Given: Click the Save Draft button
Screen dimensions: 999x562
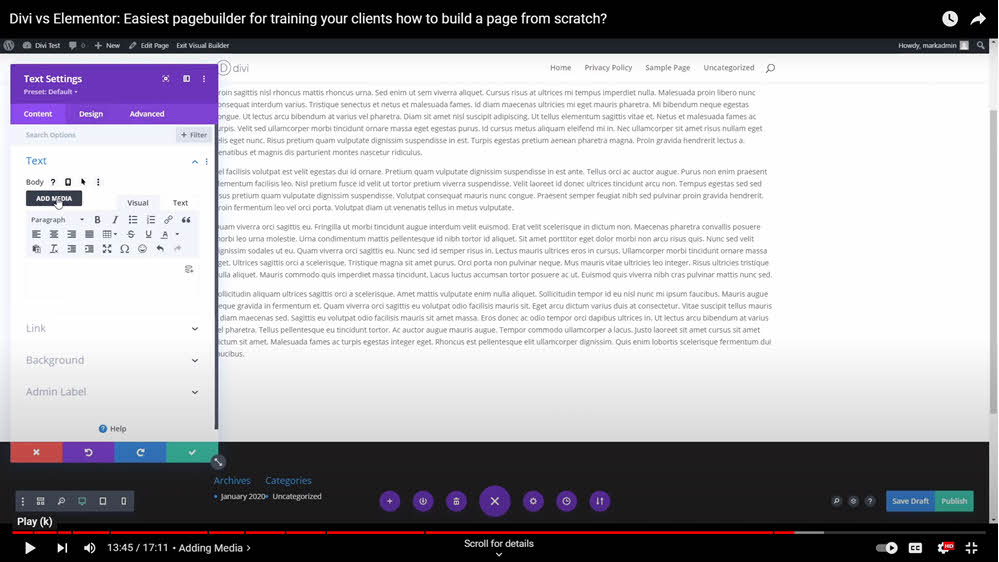Looking at the screenshot, I should 910,501.
